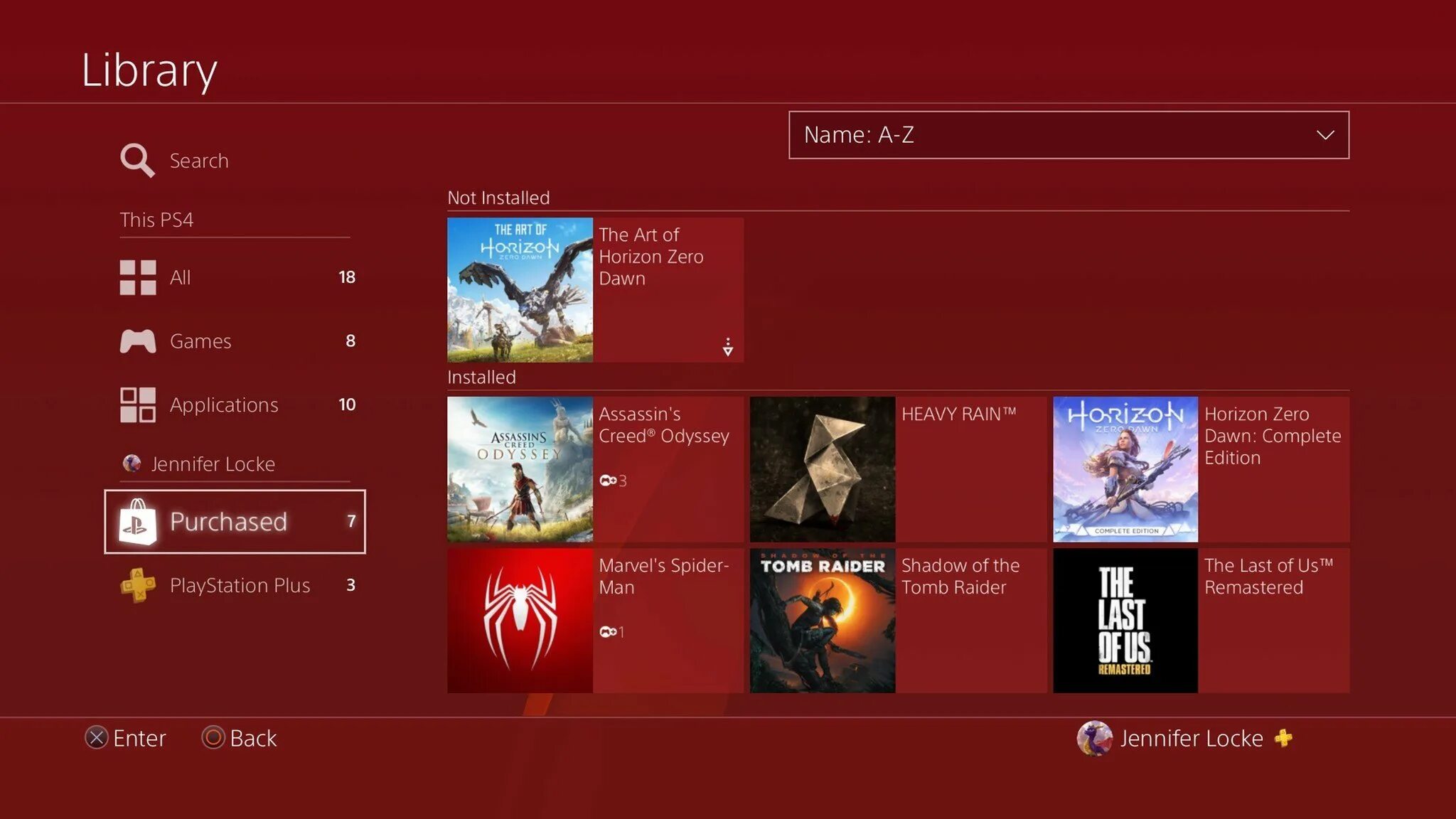The width and height of the screenshot is (1456, 819).
Task: Switch to the Applications category
Action: 224,405
